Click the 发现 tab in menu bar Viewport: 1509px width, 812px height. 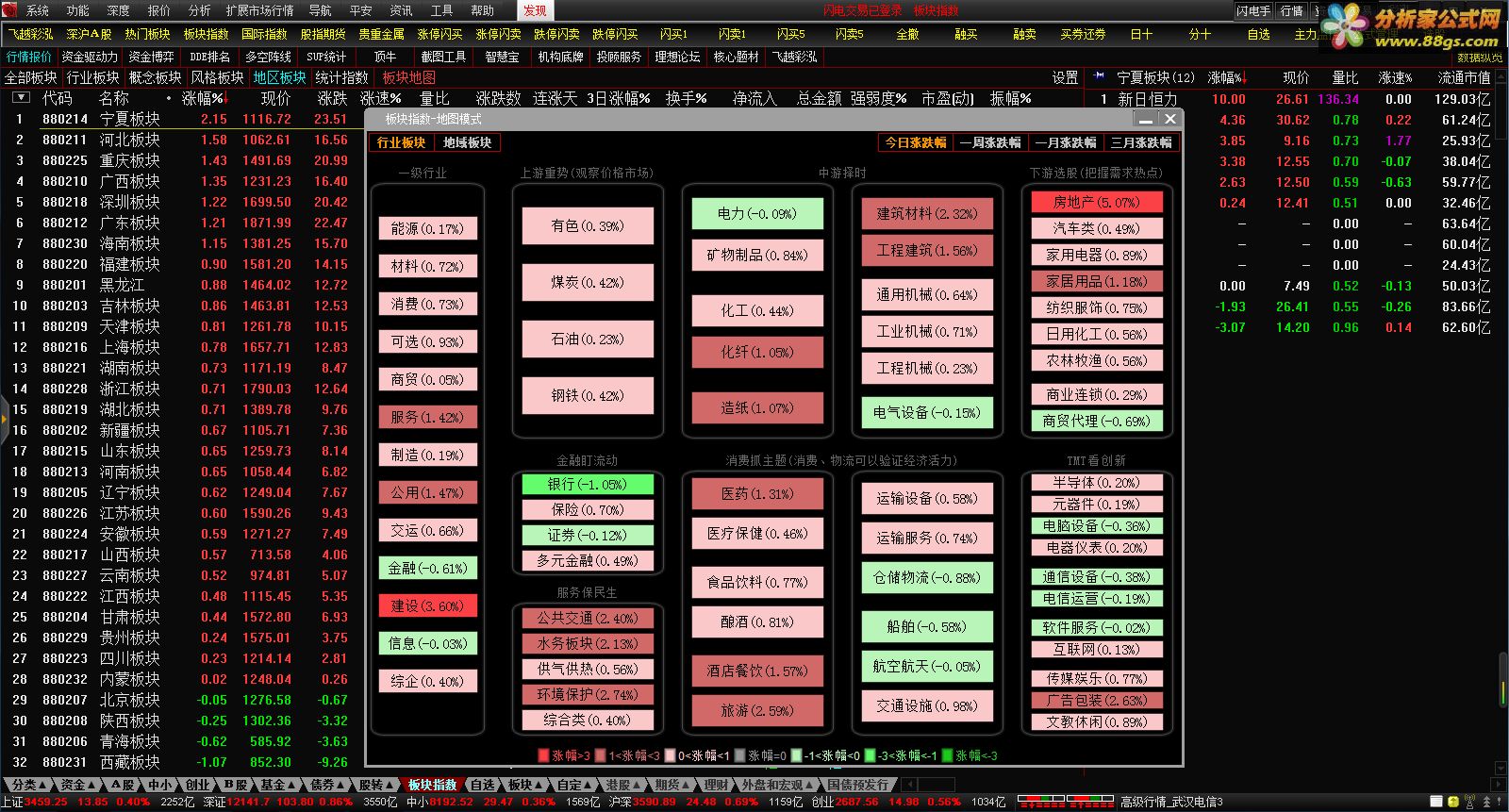[535, 10]
